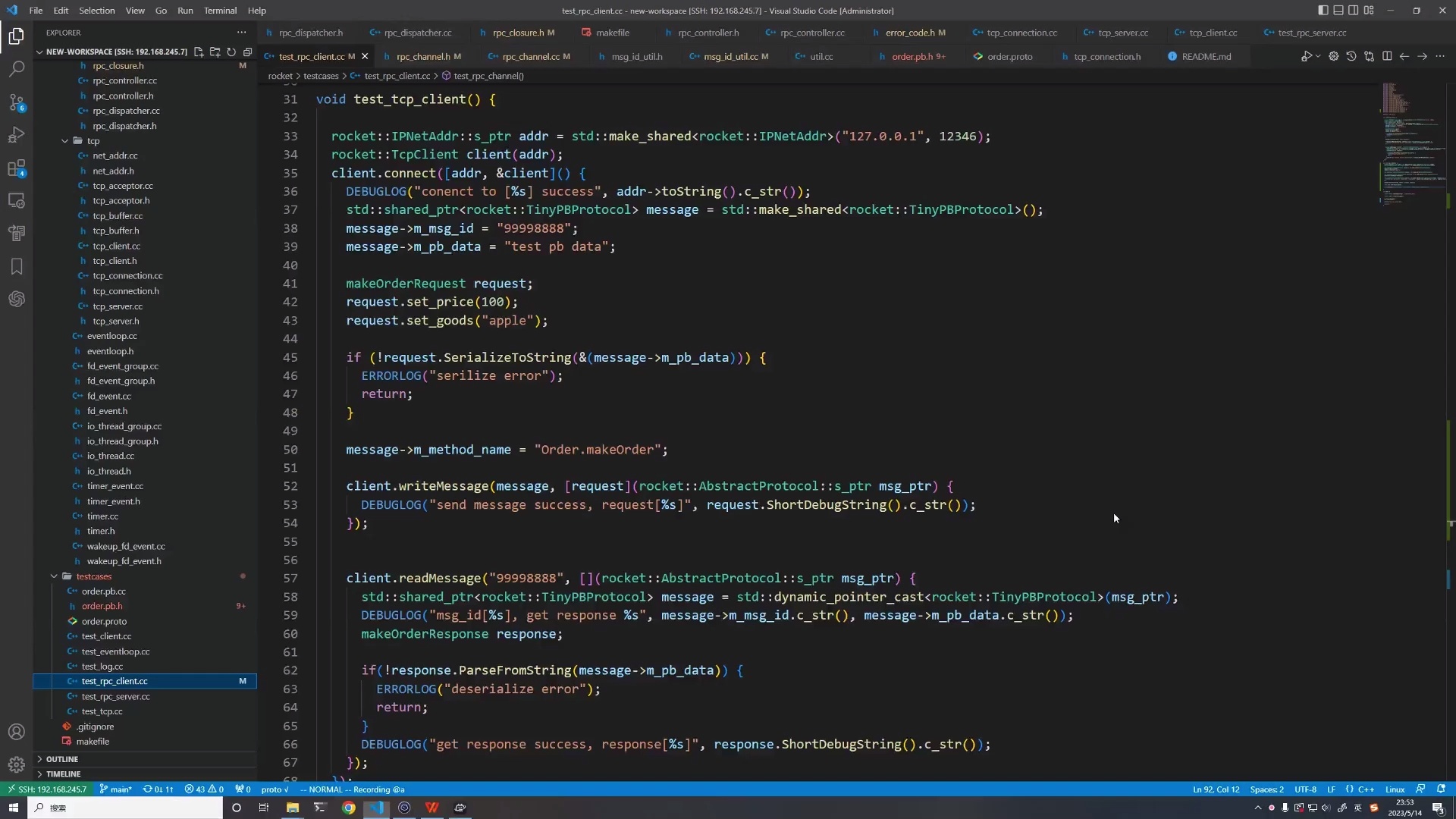Open the Search panel in the activity bar
The image size is (1456, 819).
[x=17, y=68]
